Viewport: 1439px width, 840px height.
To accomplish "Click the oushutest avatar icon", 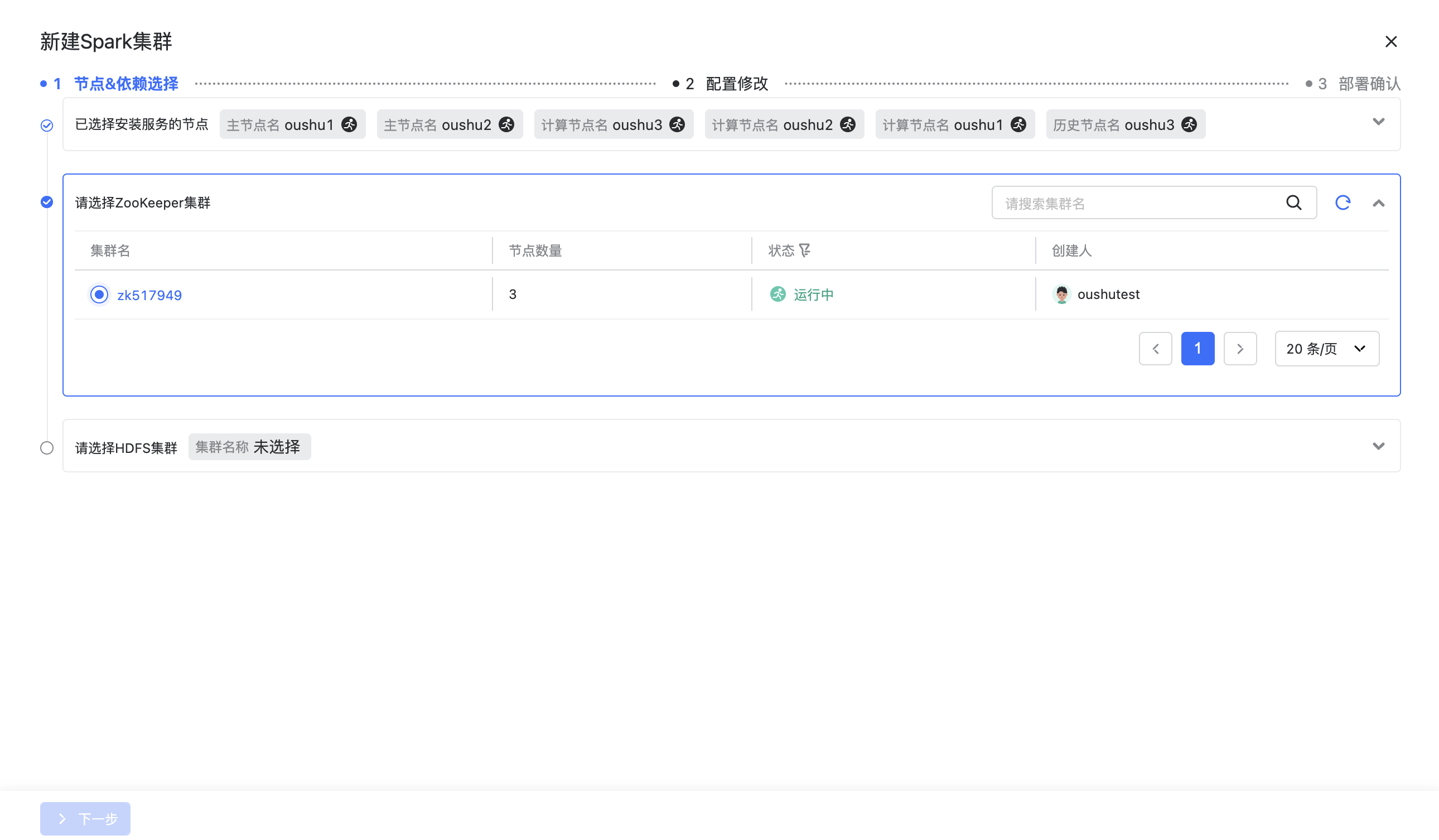I will [1061, 294].
